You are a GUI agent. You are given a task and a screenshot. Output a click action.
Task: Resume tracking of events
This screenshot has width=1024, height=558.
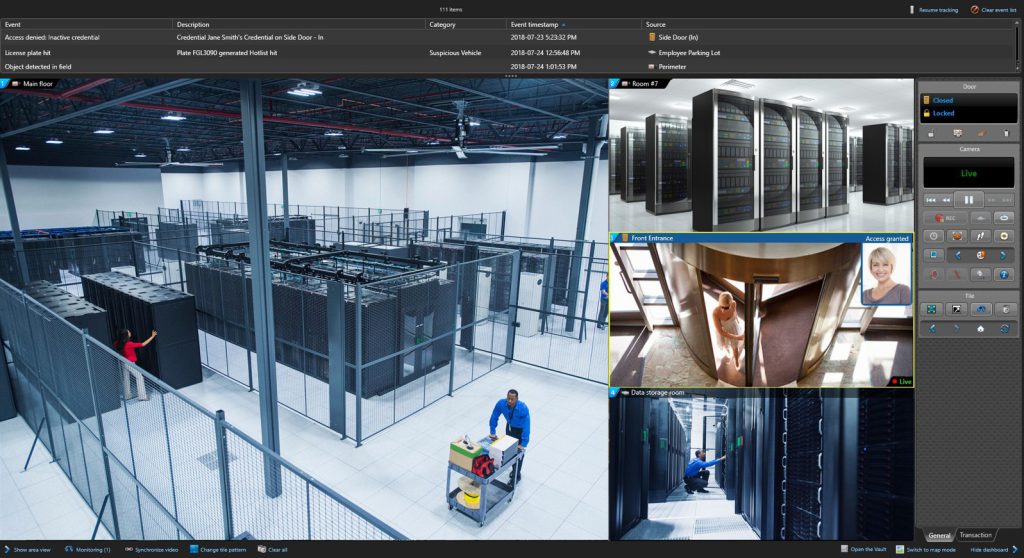coord(933,9)
